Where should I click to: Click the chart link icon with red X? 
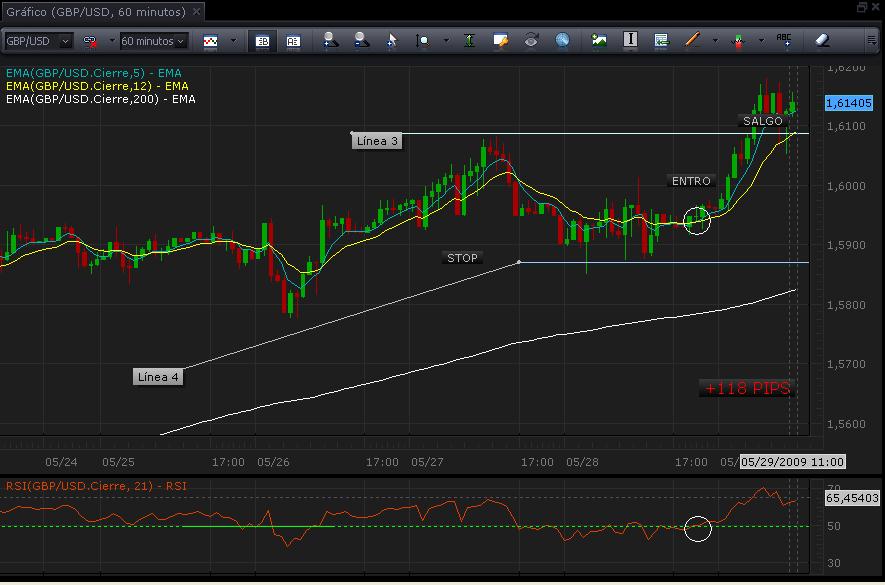[x=90, y=41]
